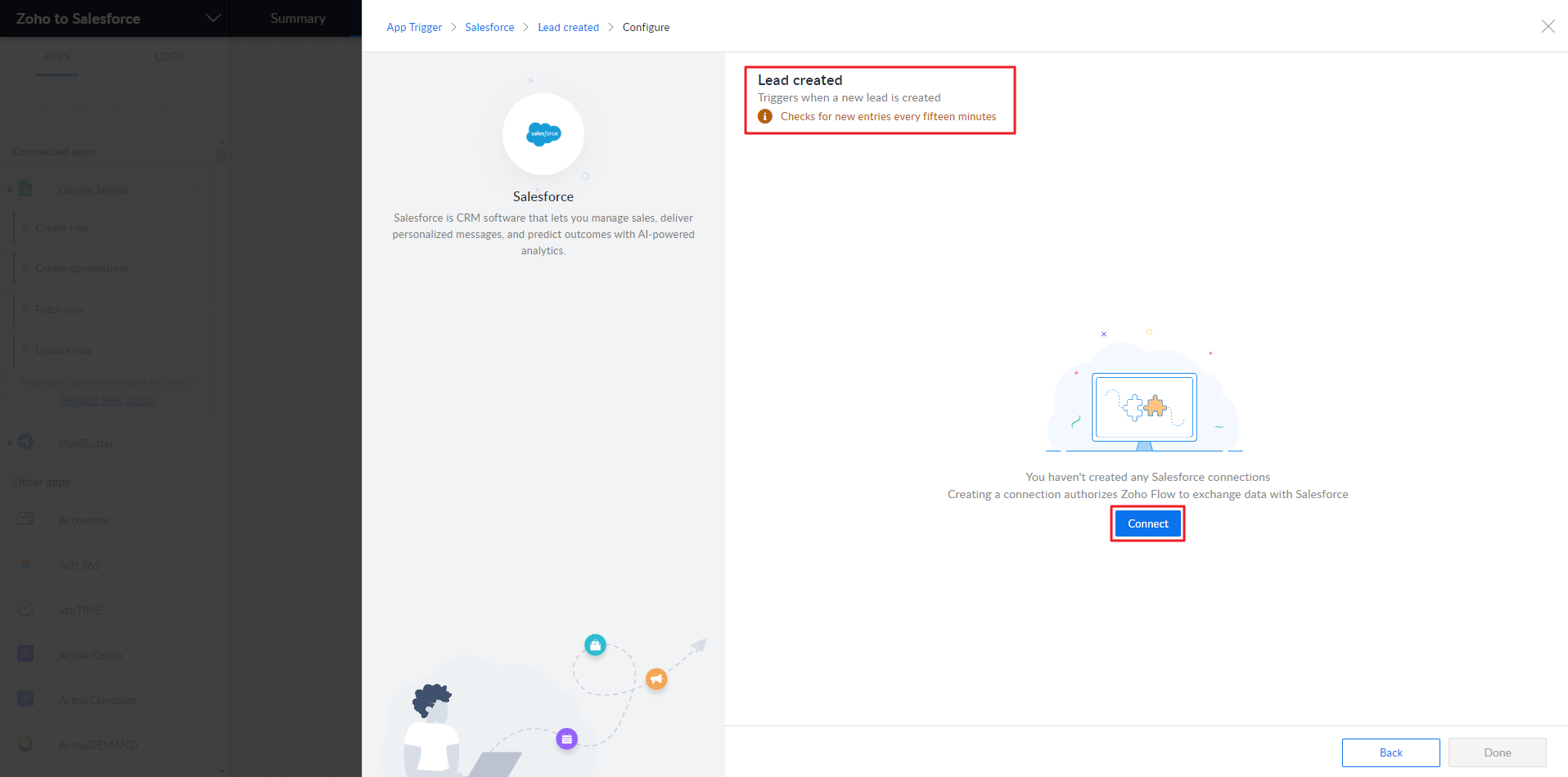Screen dimensions: 1568x777
Task: Click the ActiveCampaign app icon
Action: (x=26, y=699)
